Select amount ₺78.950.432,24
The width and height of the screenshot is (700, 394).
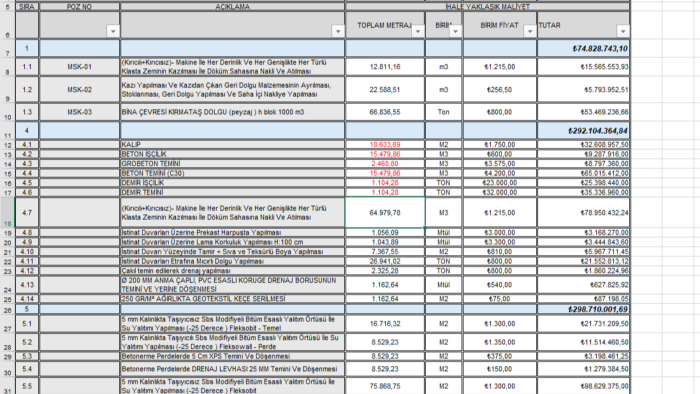click(583, 212)
